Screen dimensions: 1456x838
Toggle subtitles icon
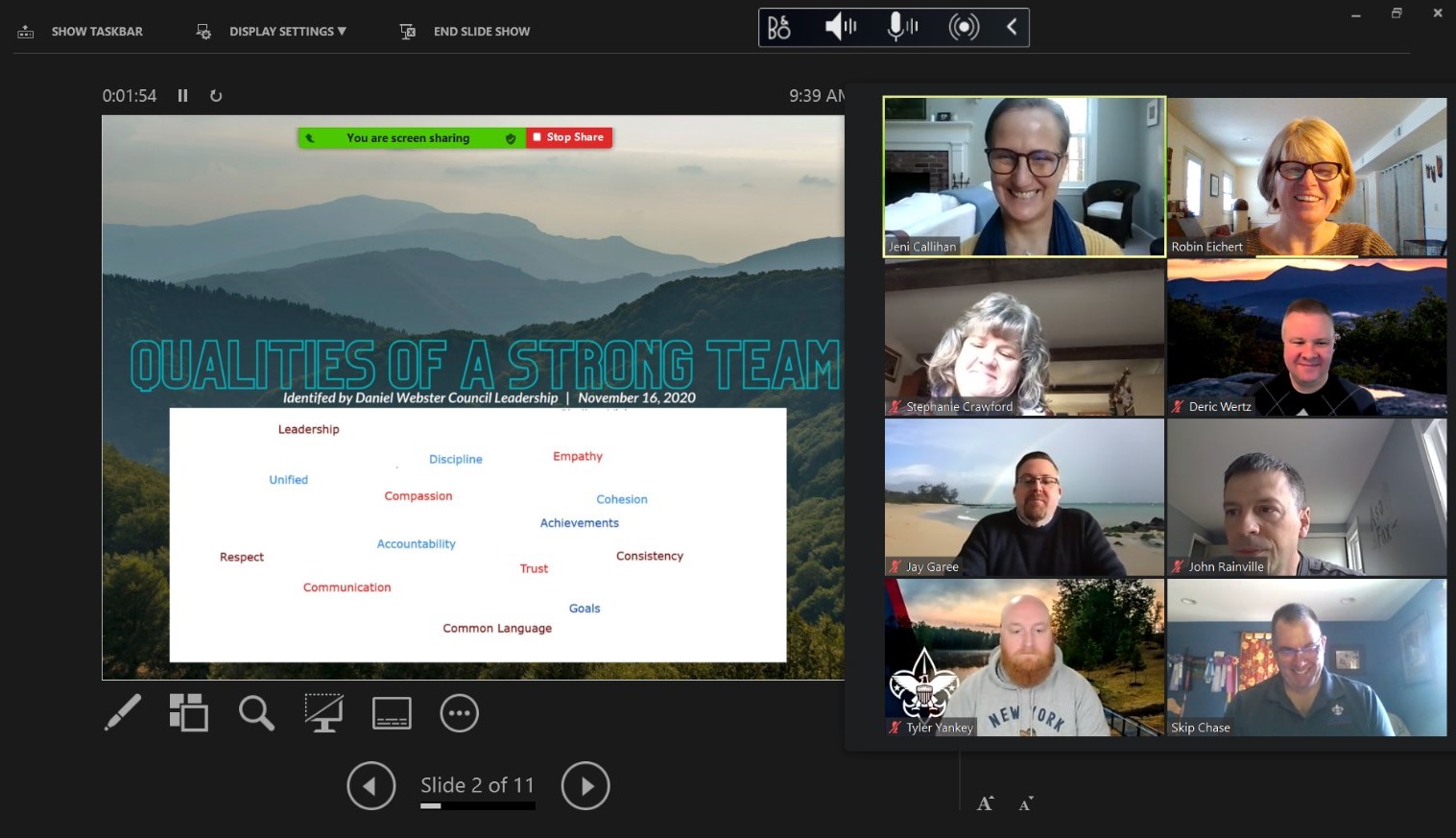click(x=392, y=713)
